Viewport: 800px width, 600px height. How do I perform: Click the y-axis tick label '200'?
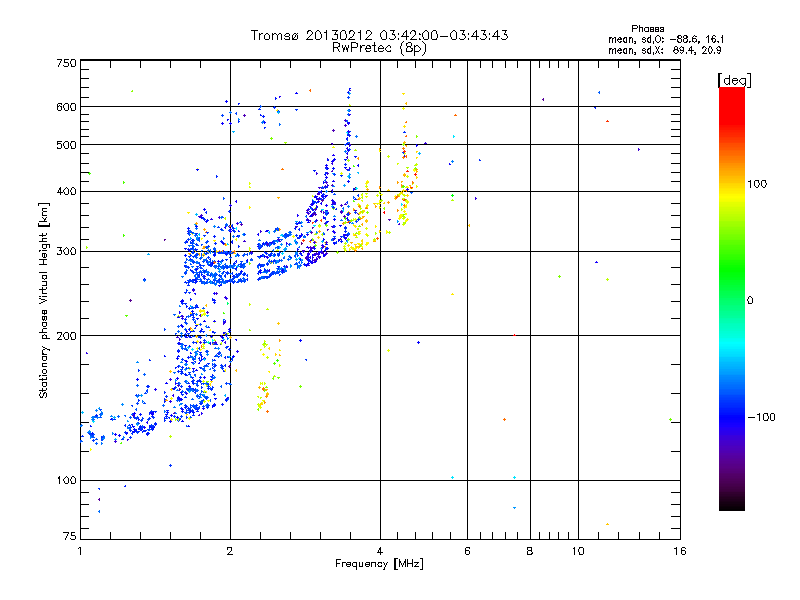(66, 336)
